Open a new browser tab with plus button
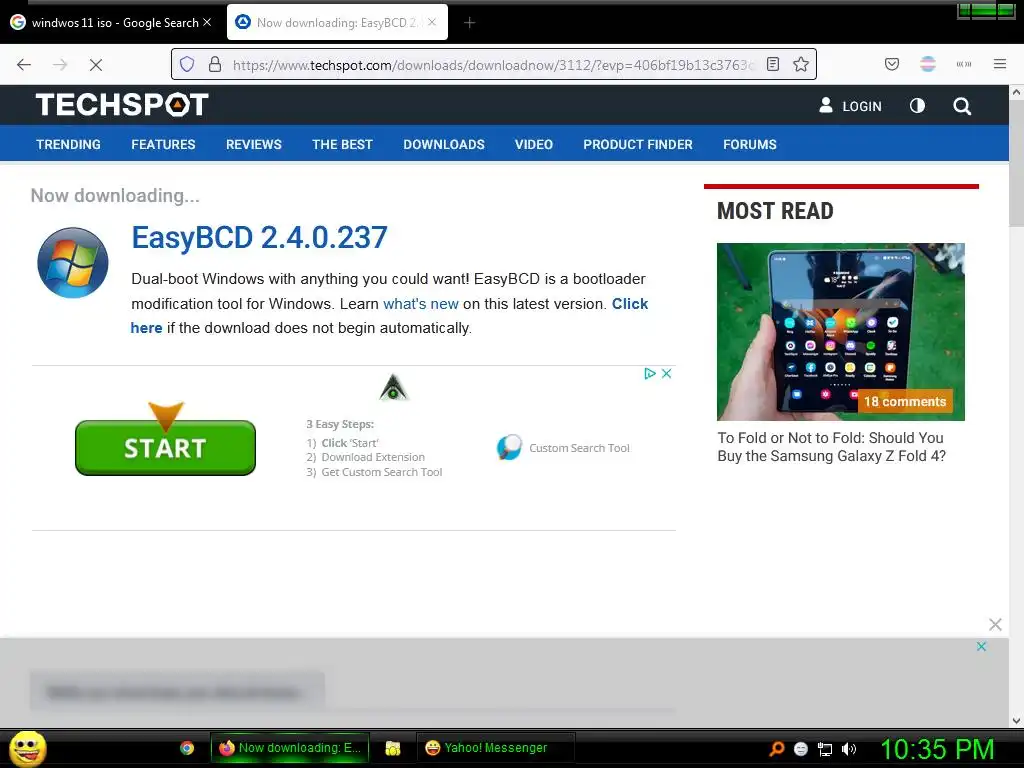 [x=469, y=23]
